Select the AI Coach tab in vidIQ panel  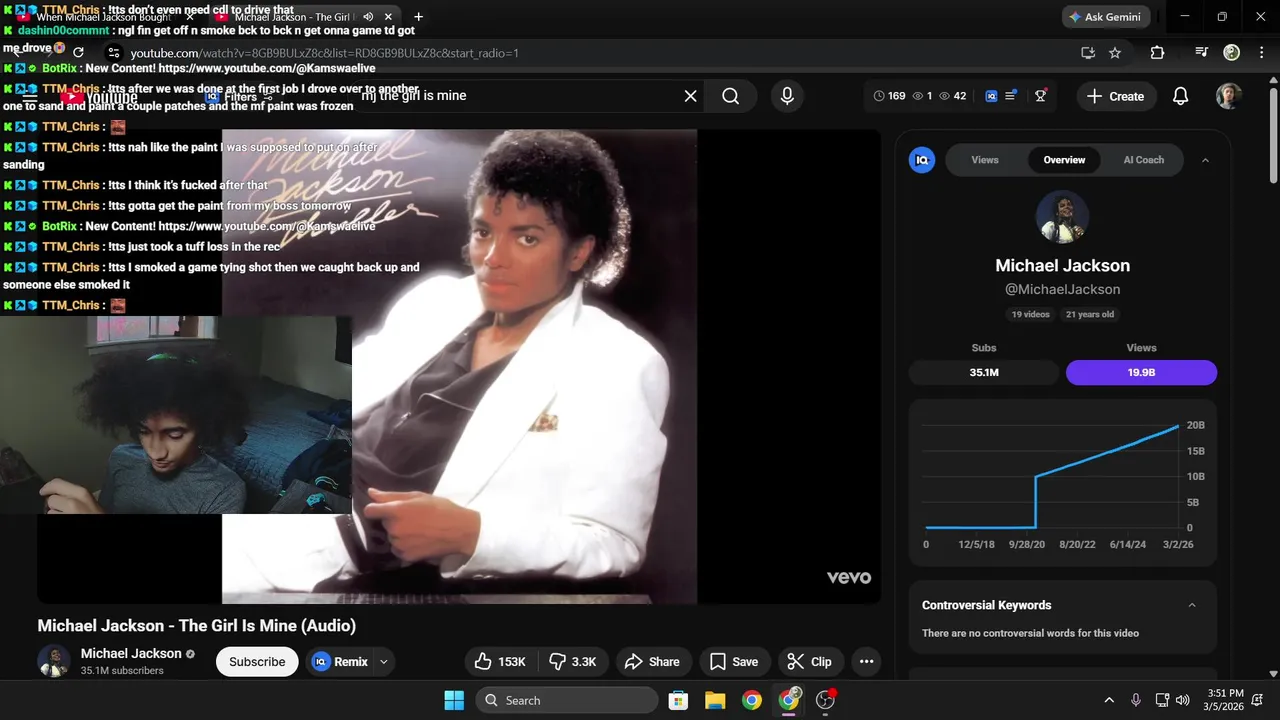pos(1143,160)
